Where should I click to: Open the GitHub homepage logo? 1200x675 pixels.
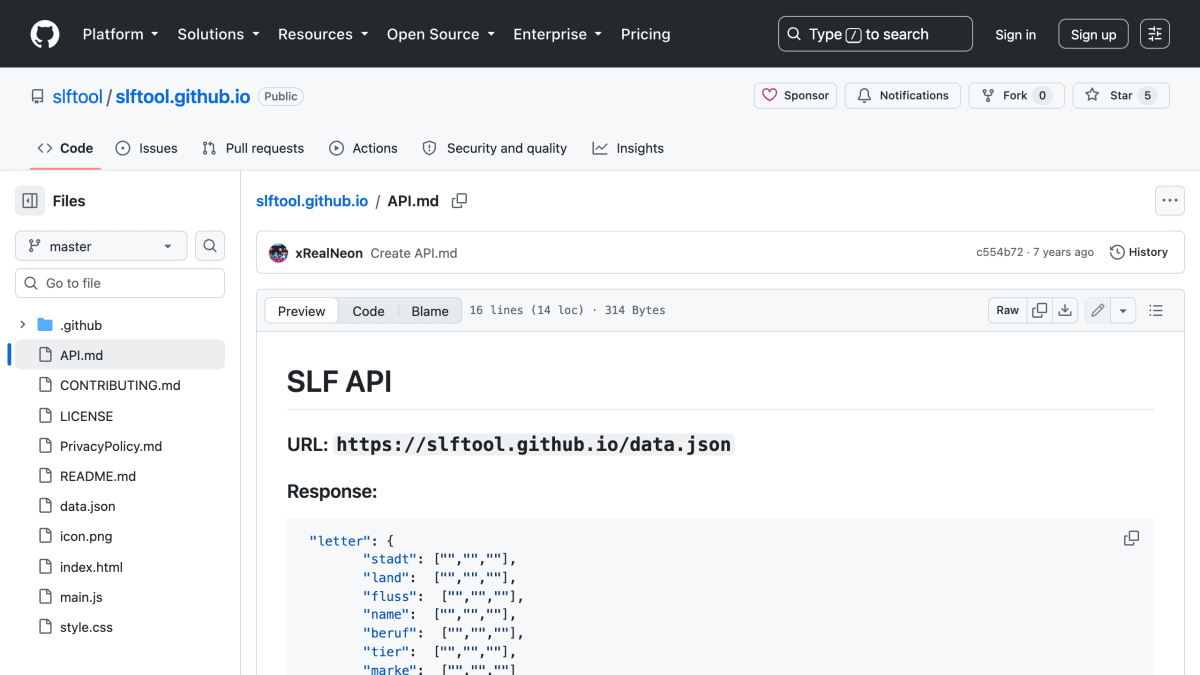(x=45, y=34)
